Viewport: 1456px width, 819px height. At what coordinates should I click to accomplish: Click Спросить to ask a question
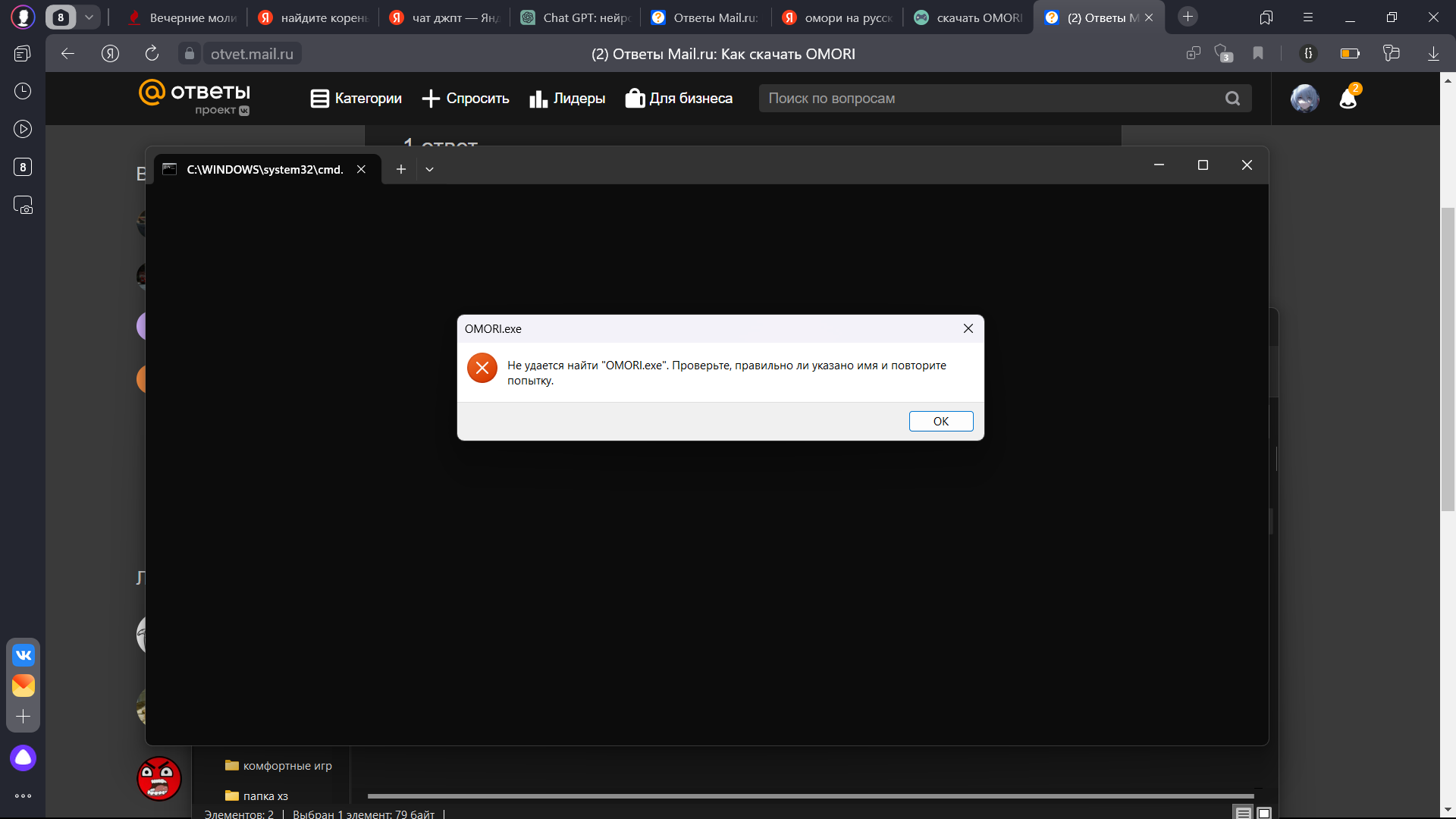(x=466, y=99)
